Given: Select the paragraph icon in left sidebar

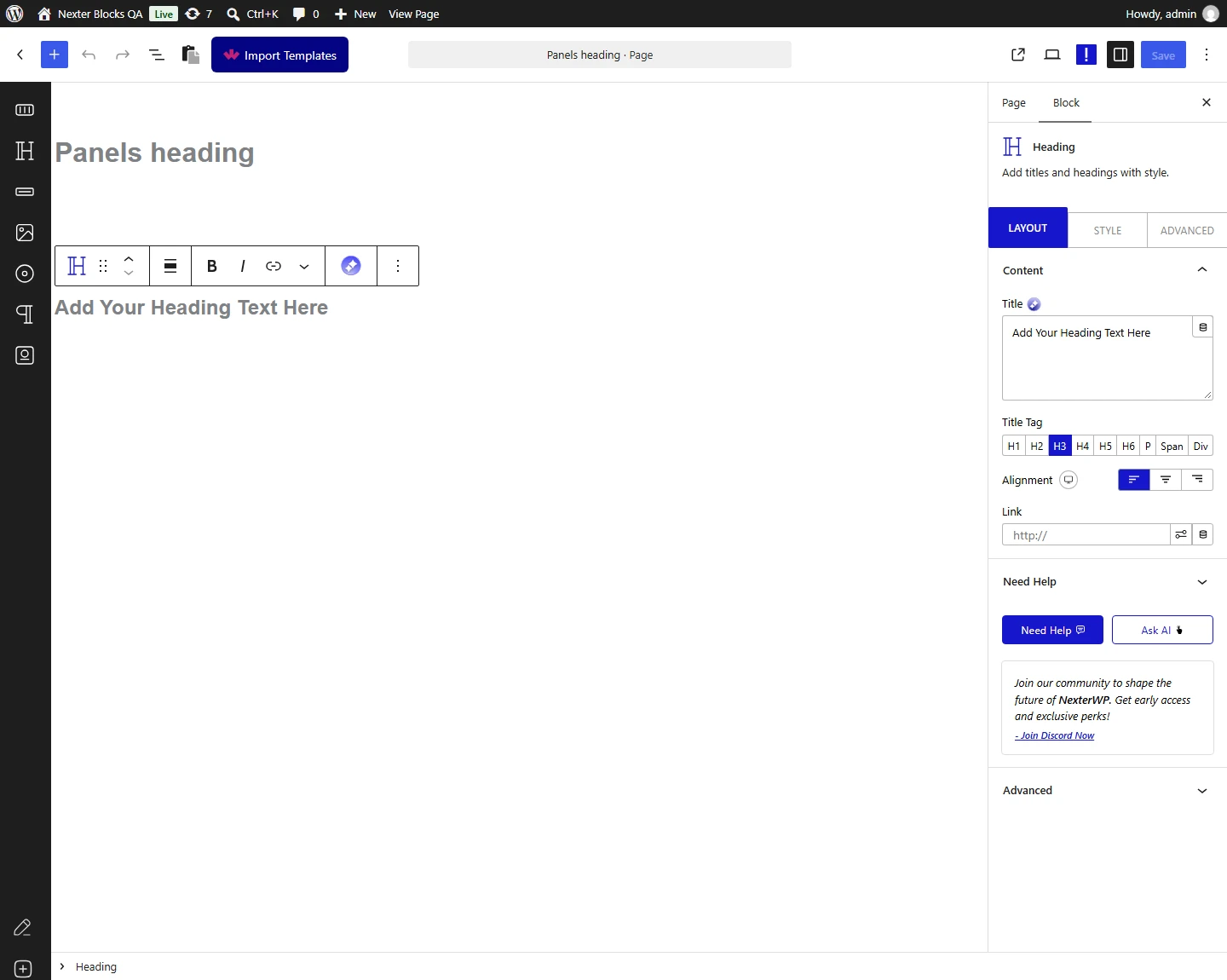Looking at the screenshot, I should [x=25, y=314].
